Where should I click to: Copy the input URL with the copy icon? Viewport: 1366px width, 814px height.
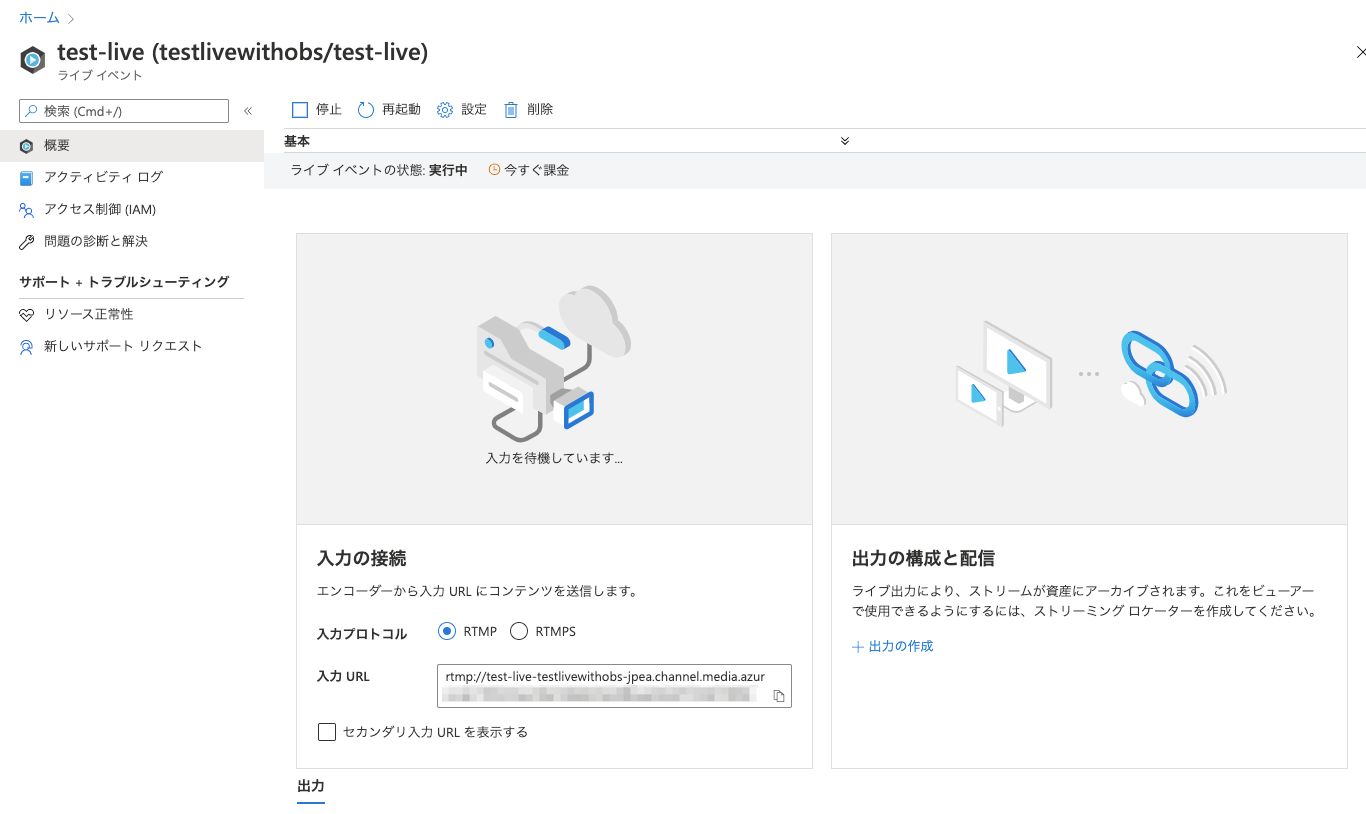(x=779, y=696)
